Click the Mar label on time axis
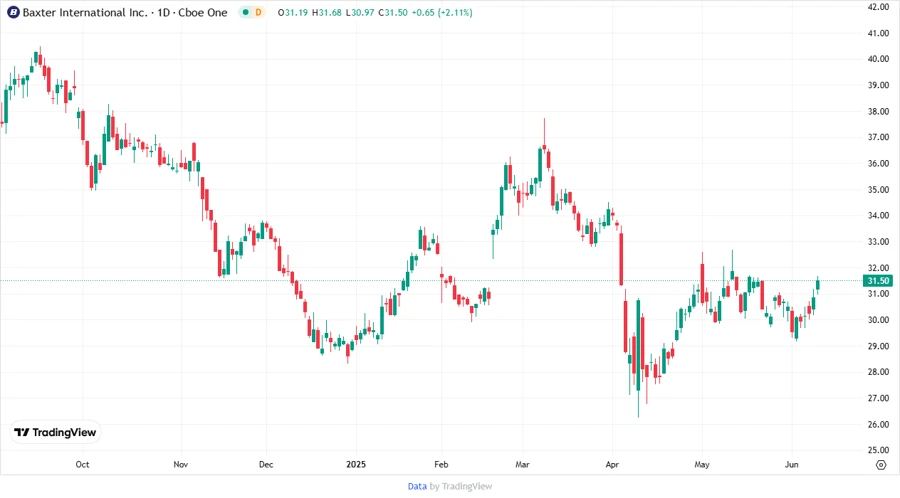 click(x=522, y=464)
